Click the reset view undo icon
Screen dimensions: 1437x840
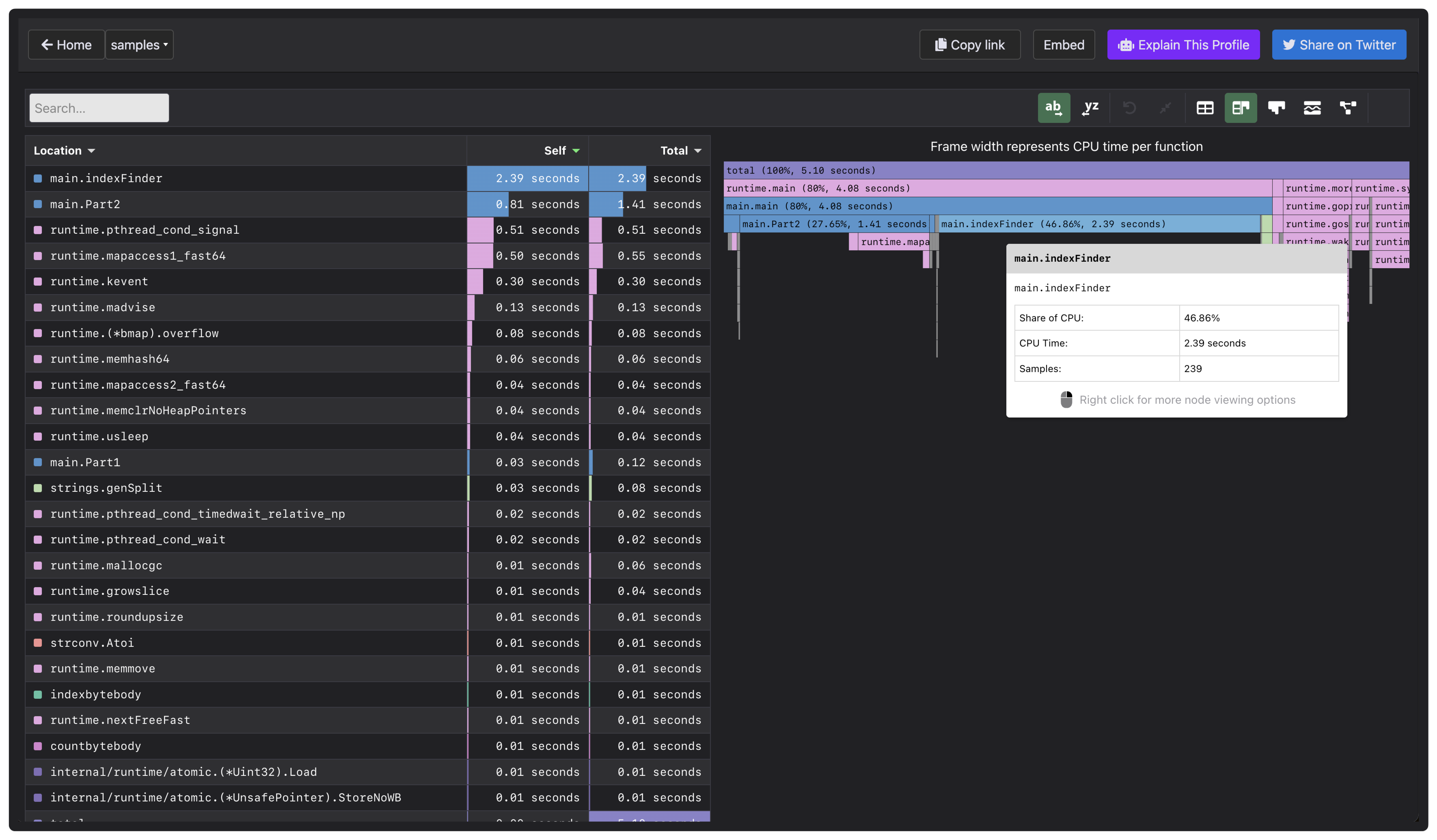[1129, 108]
